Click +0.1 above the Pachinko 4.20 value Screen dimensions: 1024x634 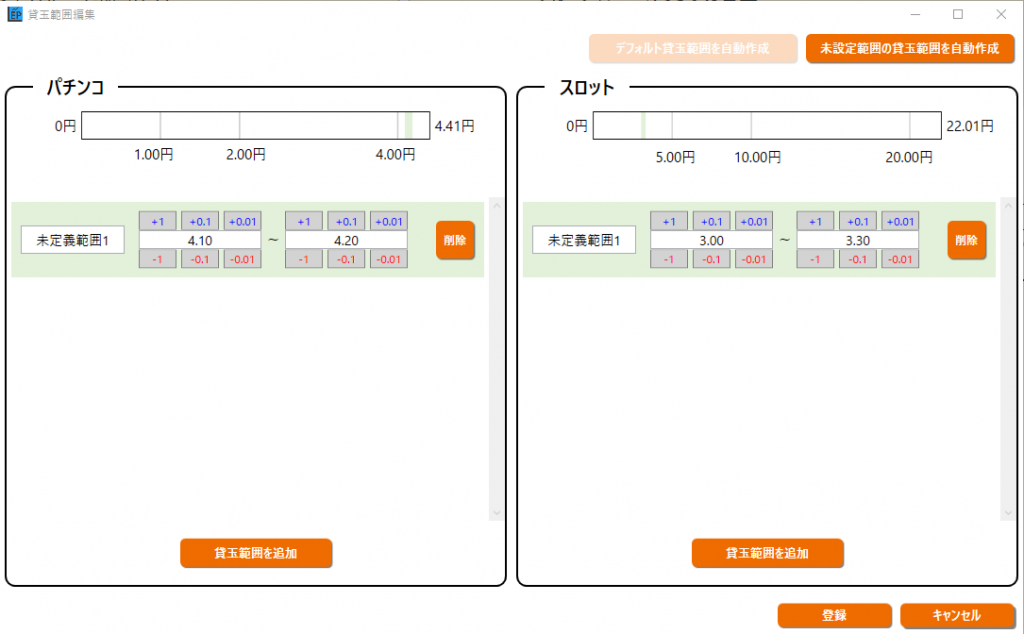tap(346, 221)
